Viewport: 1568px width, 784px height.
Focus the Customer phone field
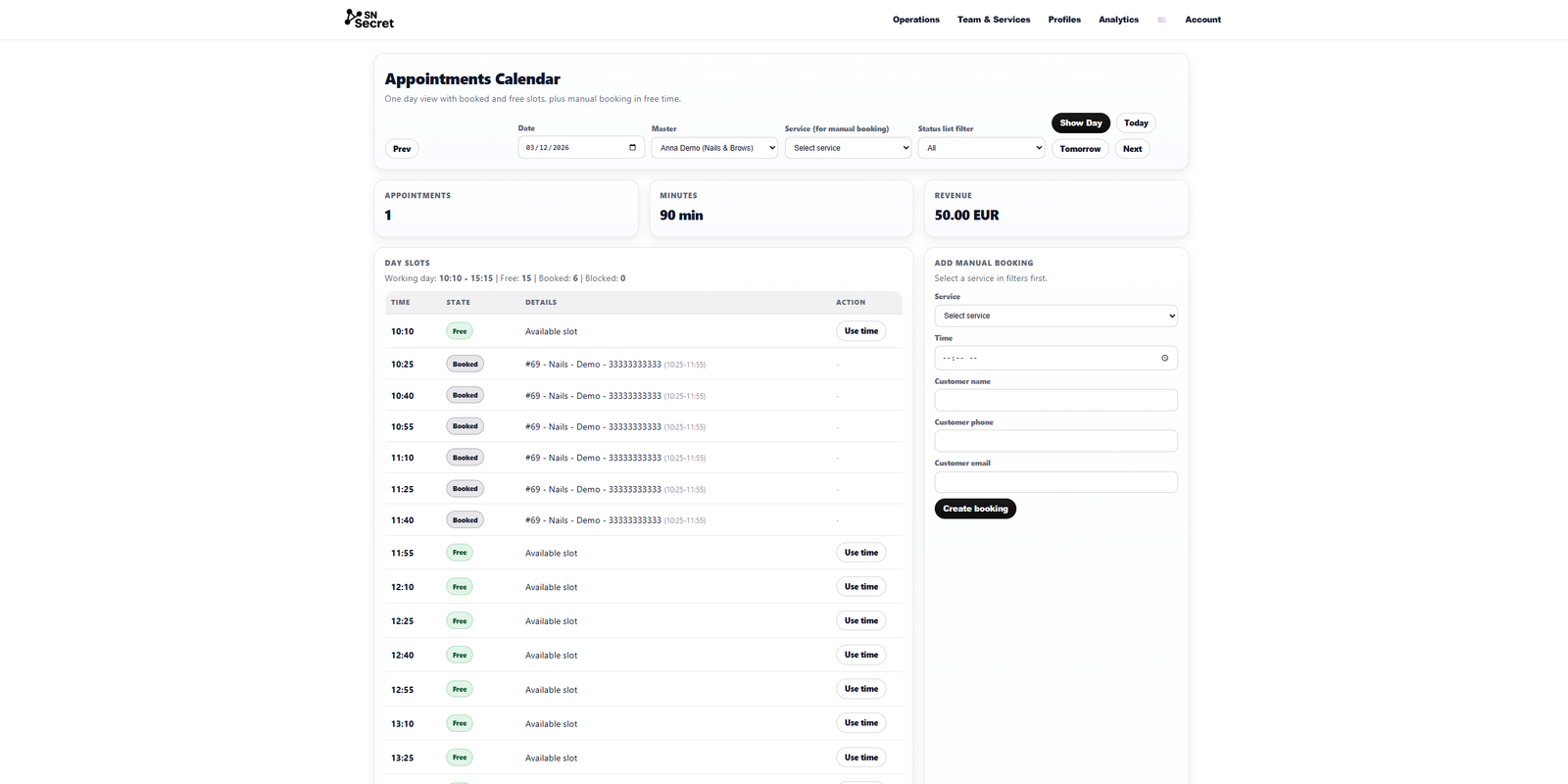pyautogui.click(x=1055, y=441)
